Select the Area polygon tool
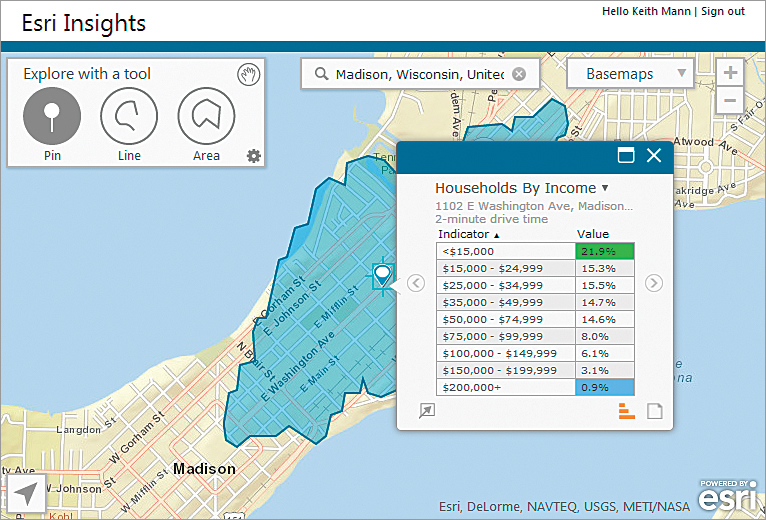The width and height of the screenshot is (766, 520). click(206, 116)
